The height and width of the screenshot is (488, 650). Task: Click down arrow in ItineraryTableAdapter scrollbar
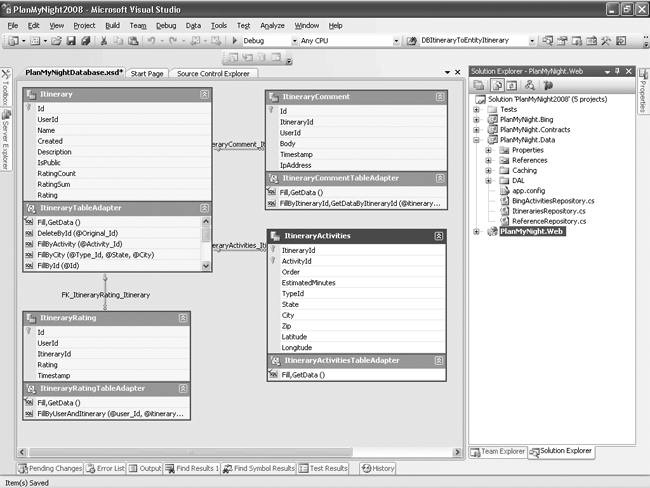[x=206, y=266]
